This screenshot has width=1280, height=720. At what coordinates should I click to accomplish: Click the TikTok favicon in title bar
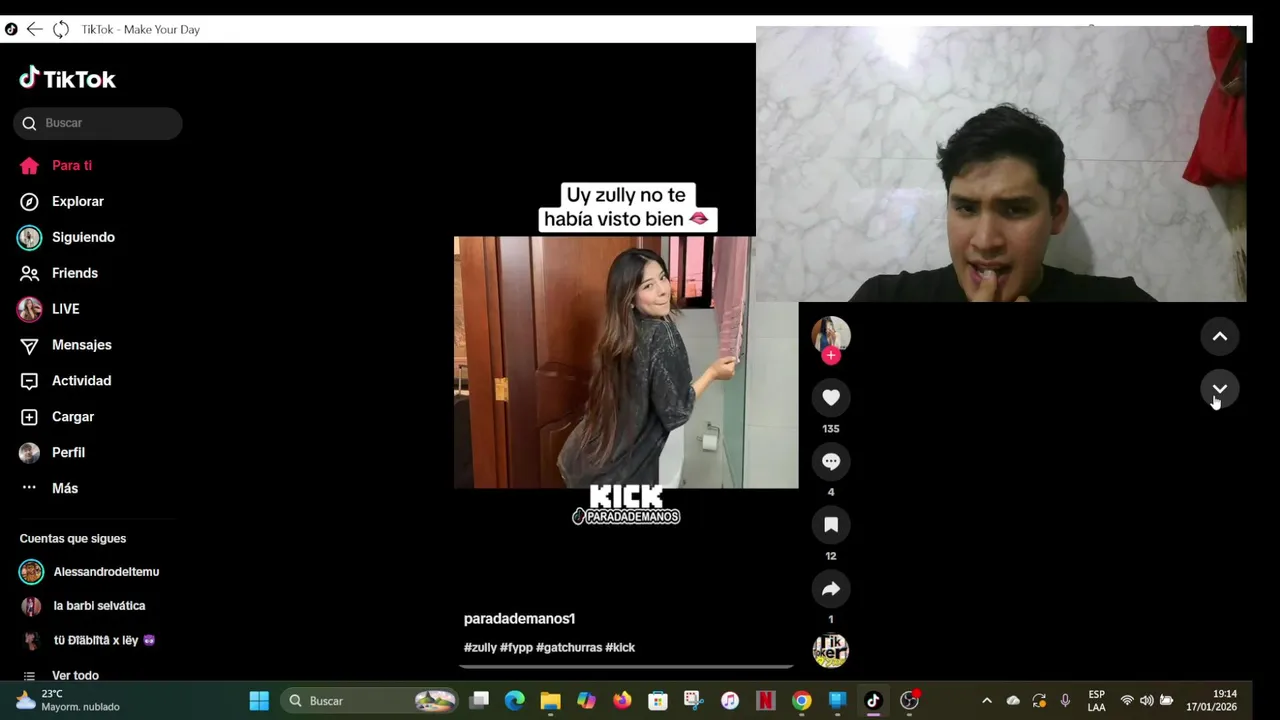11,29
